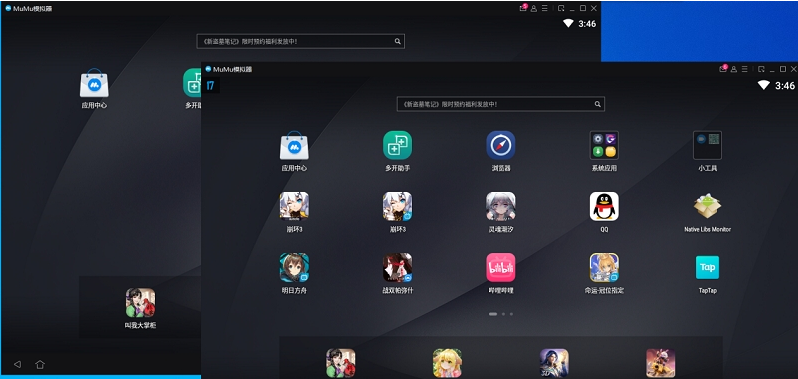Click the window scaling icon in back window

pyautogui.click(x=561, y=8)
